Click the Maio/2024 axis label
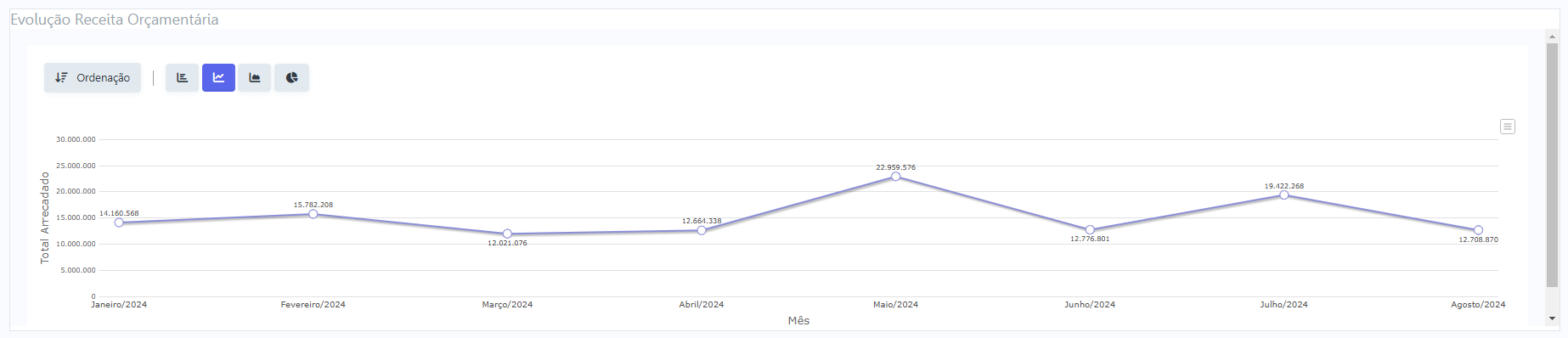Screen dimensions: 1568x338 pos(896,304)
